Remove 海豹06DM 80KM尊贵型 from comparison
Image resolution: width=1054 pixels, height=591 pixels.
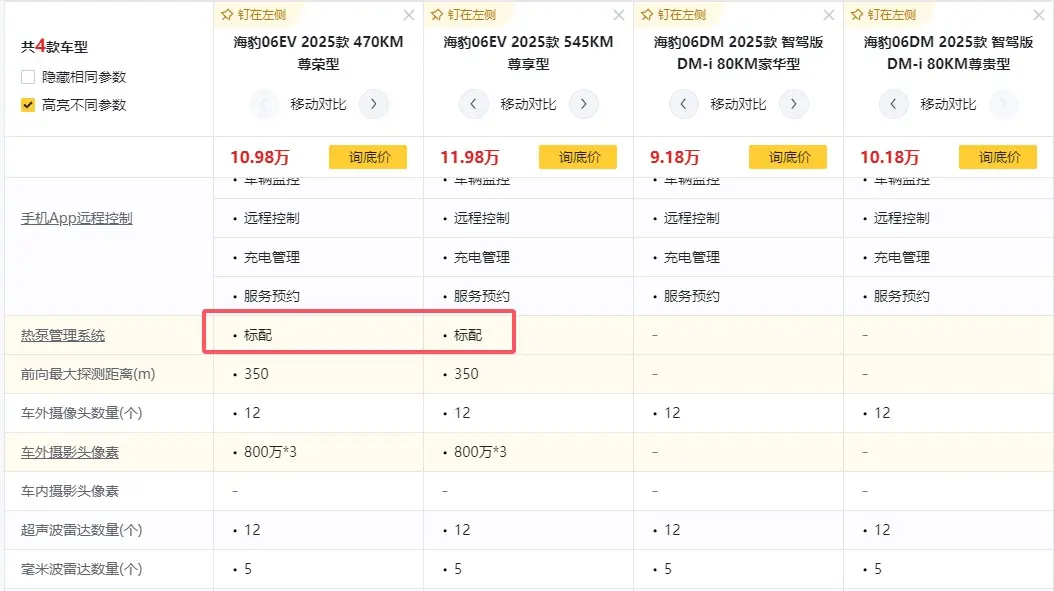tap(1039, 15)
